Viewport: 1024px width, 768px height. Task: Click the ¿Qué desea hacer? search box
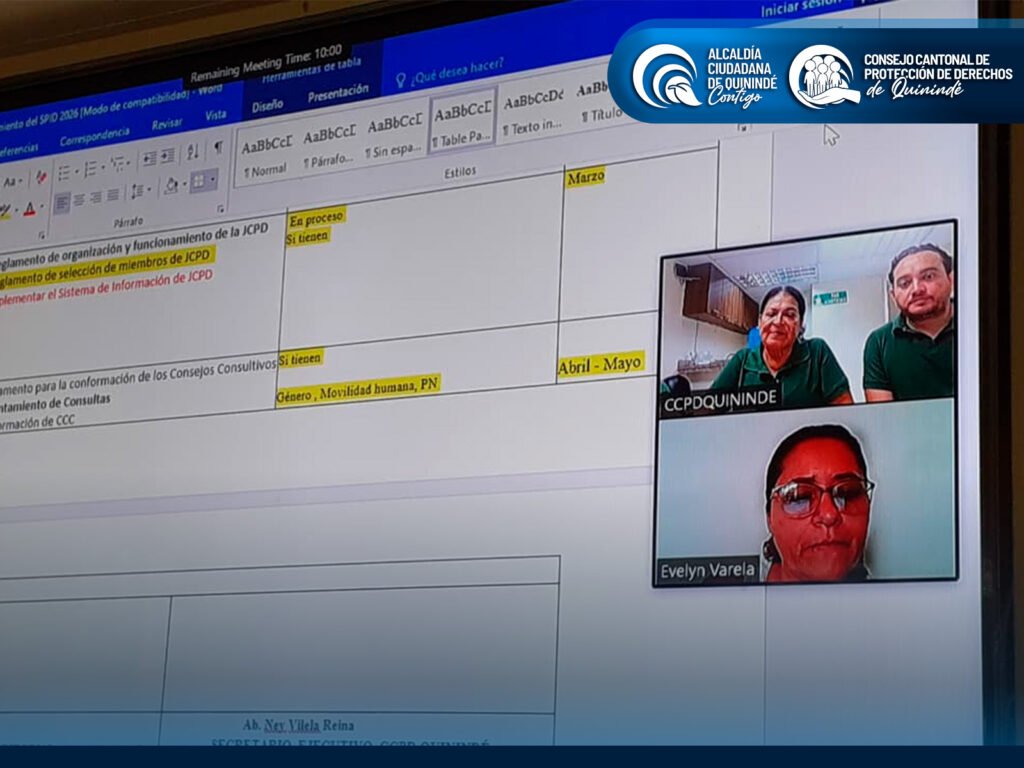coord(456,70)
